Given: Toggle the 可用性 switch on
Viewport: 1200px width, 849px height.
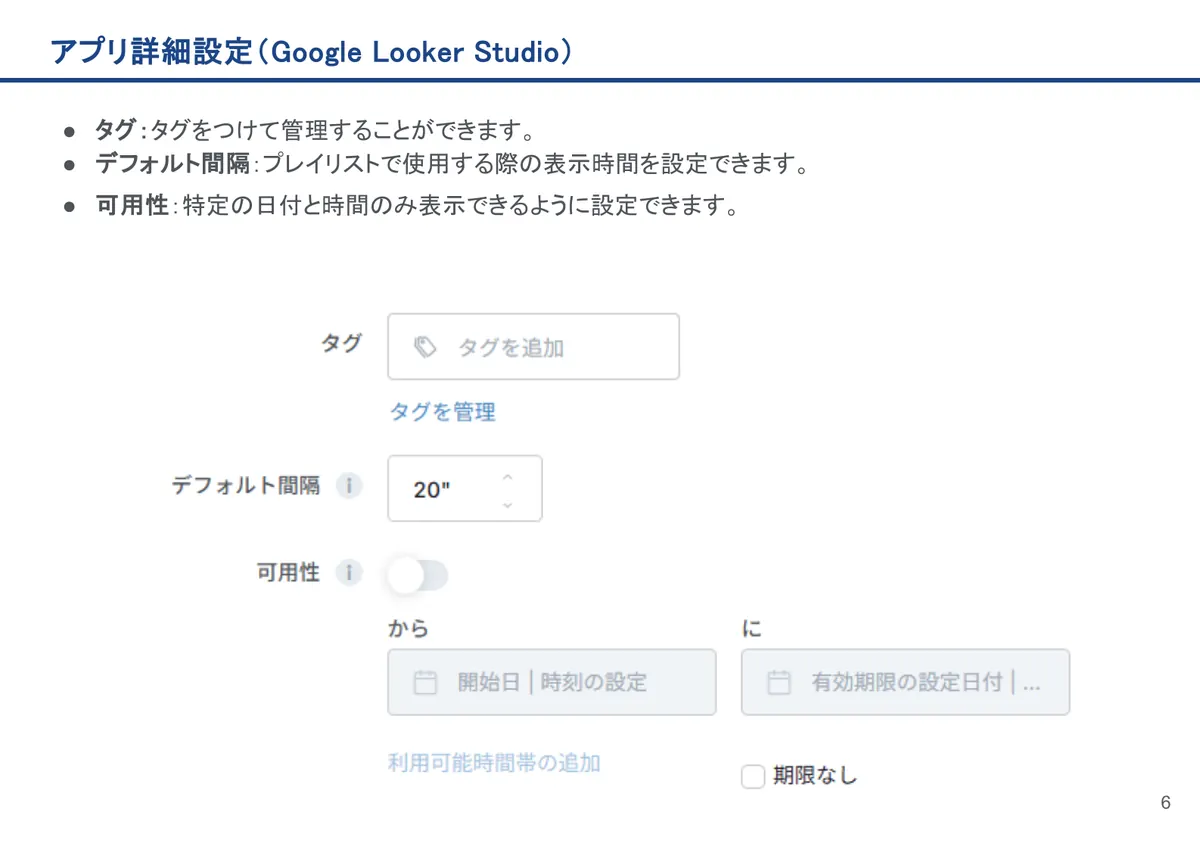Looking at the screenshot, I should tap(418, 575).
